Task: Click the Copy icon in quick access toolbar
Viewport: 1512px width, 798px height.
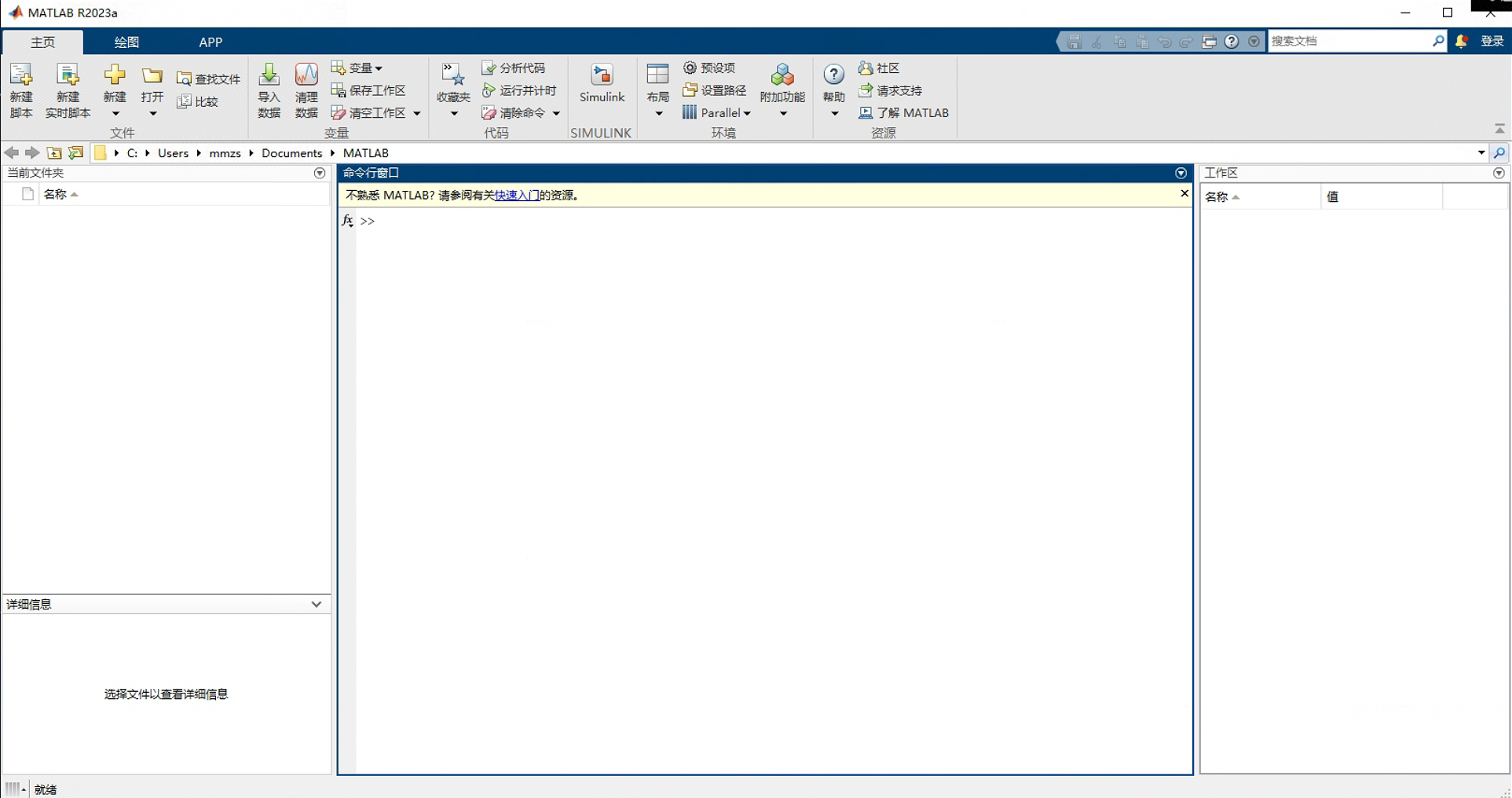Action: (x=1120, y=42)
